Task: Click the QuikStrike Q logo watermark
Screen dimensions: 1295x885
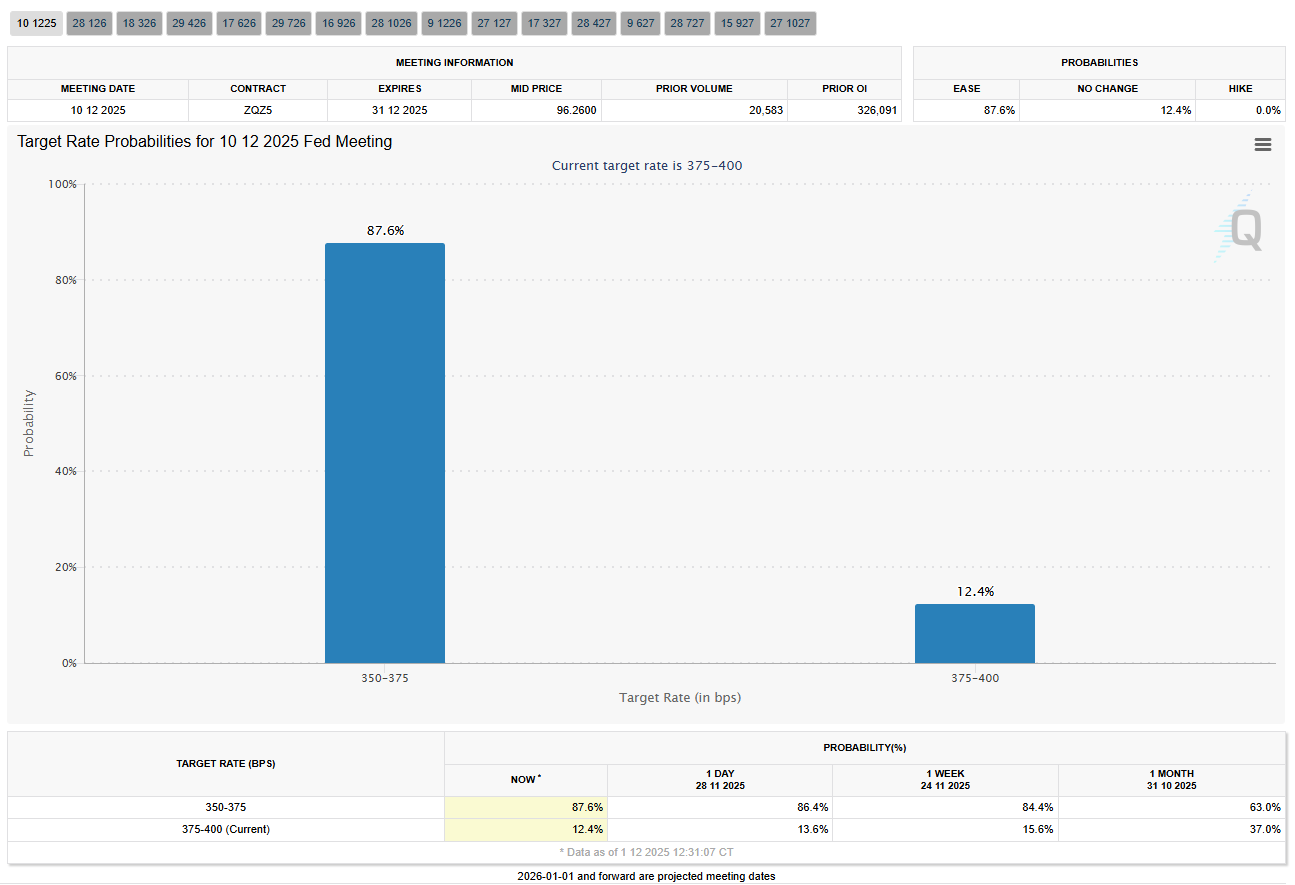Action: coord(1240,229)
